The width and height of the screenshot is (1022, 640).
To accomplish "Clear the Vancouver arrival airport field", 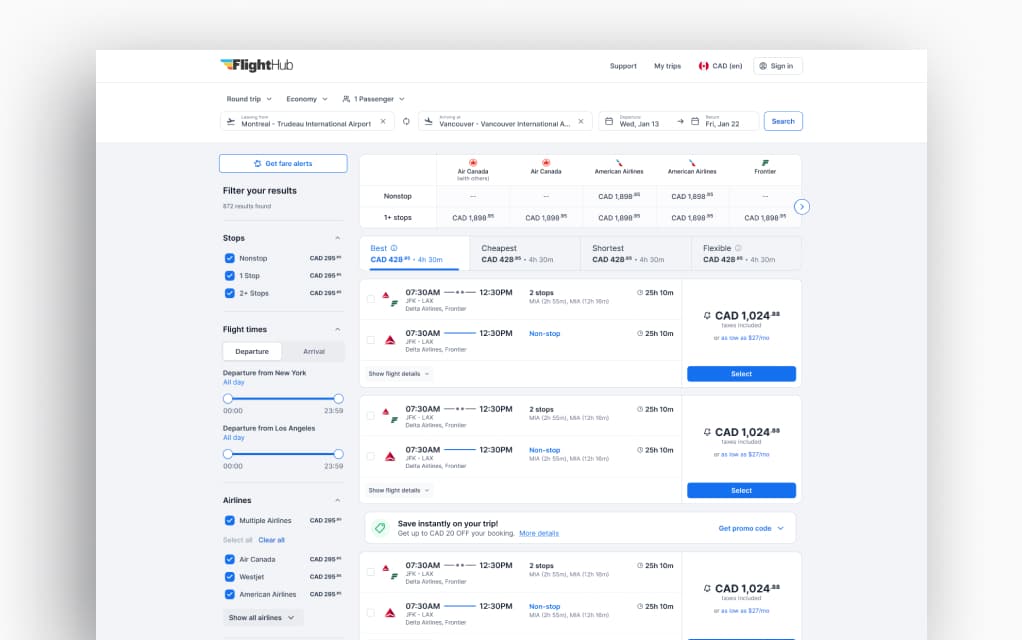I will [581, 121].
